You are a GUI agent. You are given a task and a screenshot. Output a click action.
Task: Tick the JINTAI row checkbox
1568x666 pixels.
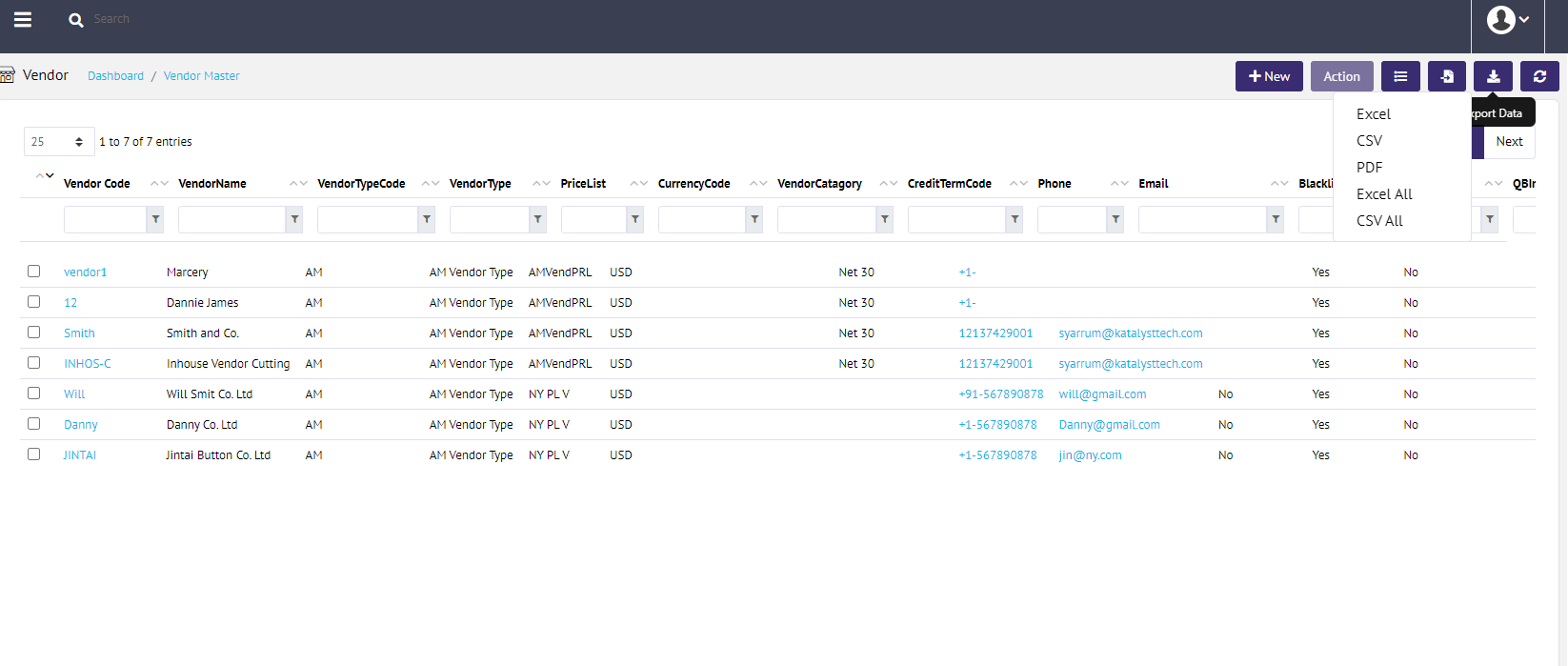point(34,454)
